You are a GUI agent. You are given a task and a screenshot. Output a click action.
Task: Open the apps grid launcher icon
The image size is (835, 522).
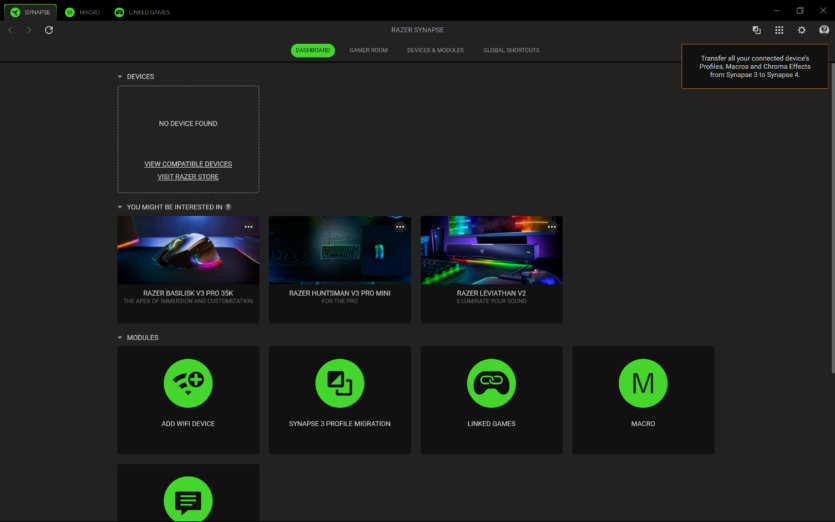(x=779, y=30)
